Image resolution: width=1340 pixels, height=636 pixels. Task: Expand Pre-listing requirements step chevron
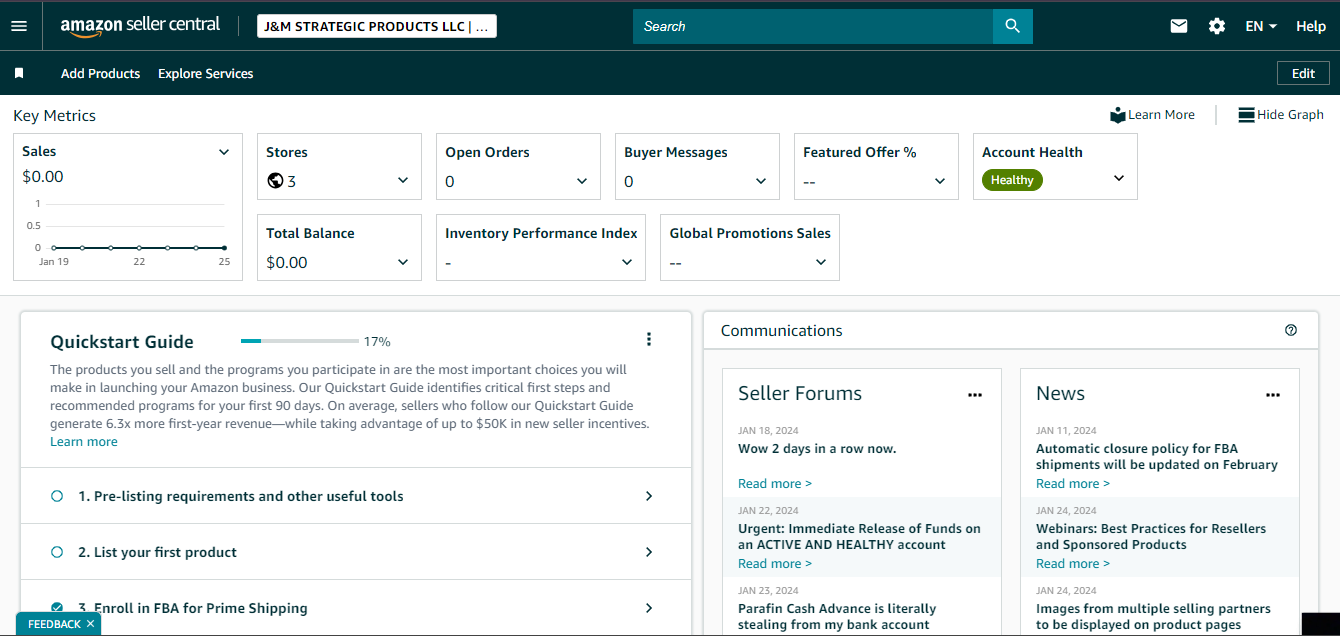pyautogui.click(x=649, y=496)
